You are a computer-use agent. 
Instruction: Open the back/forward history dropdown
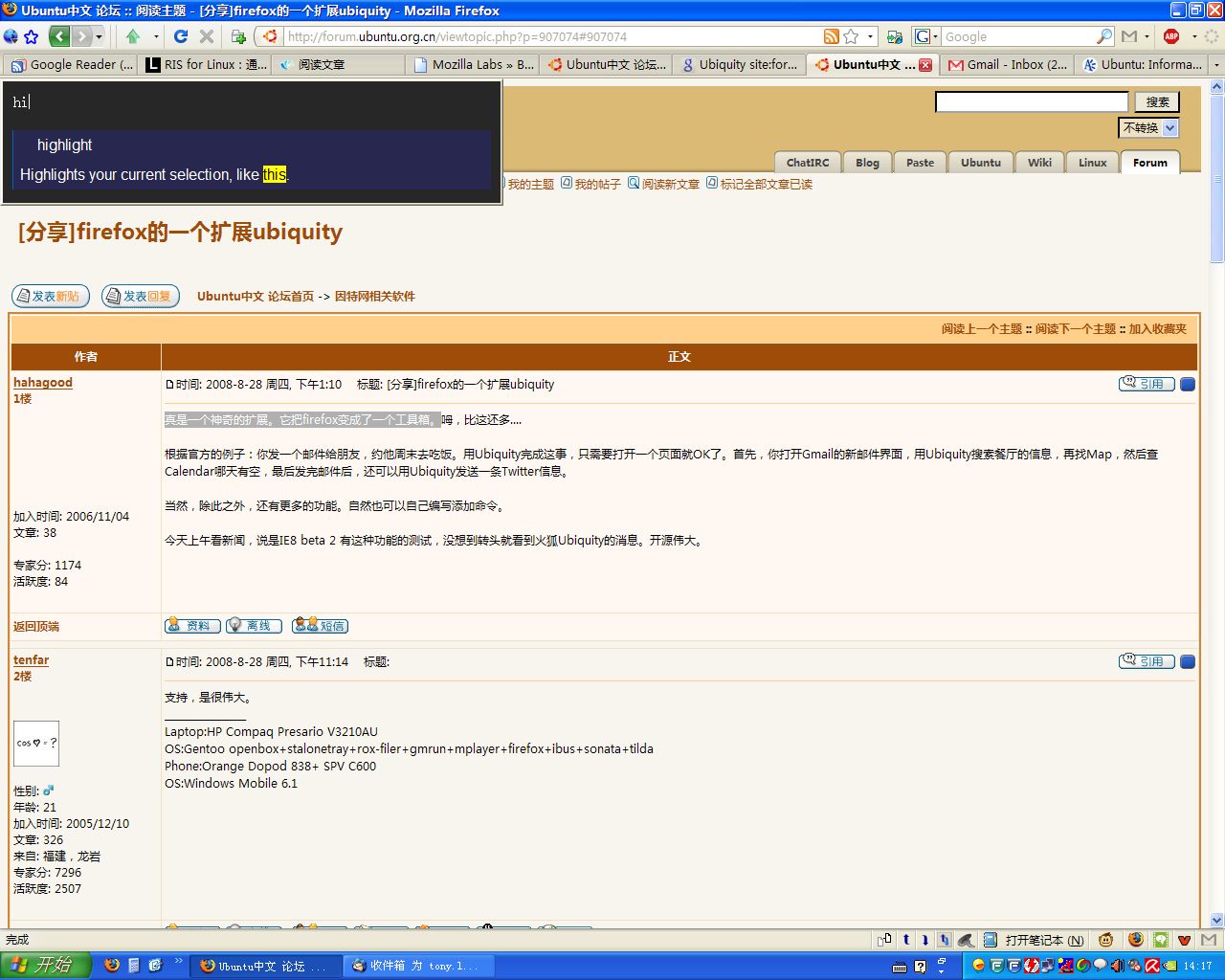(99, 36)
